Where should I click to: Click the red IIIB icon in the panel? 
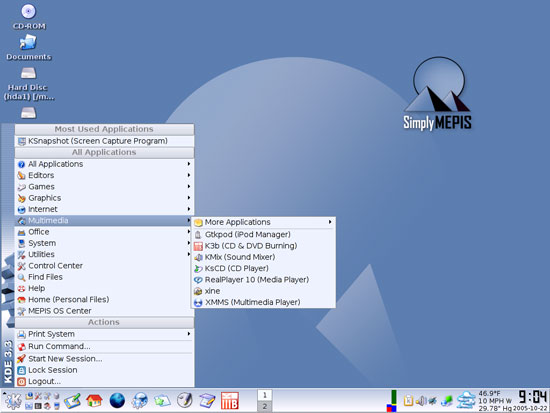230,401
